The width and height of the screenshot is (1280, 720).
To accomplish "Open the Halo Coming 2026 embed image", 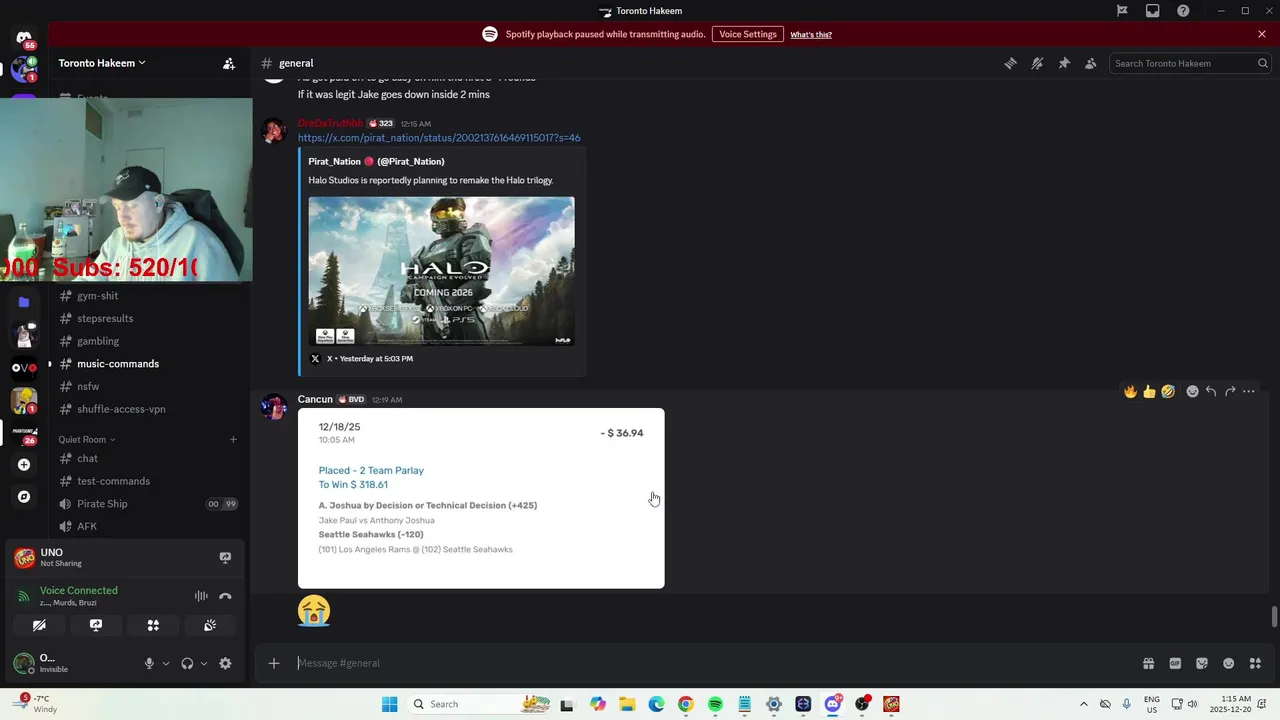I will tap(441, 271).
